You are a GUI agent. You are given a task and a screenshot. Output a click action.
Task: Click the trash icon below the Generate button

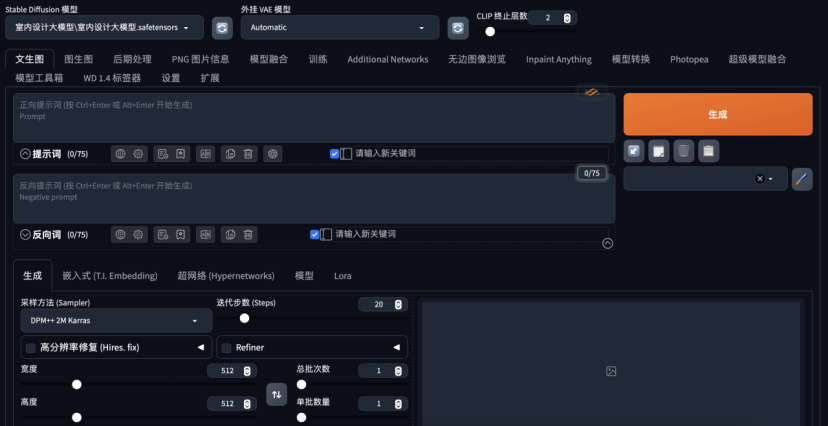[x=684, y=151]
